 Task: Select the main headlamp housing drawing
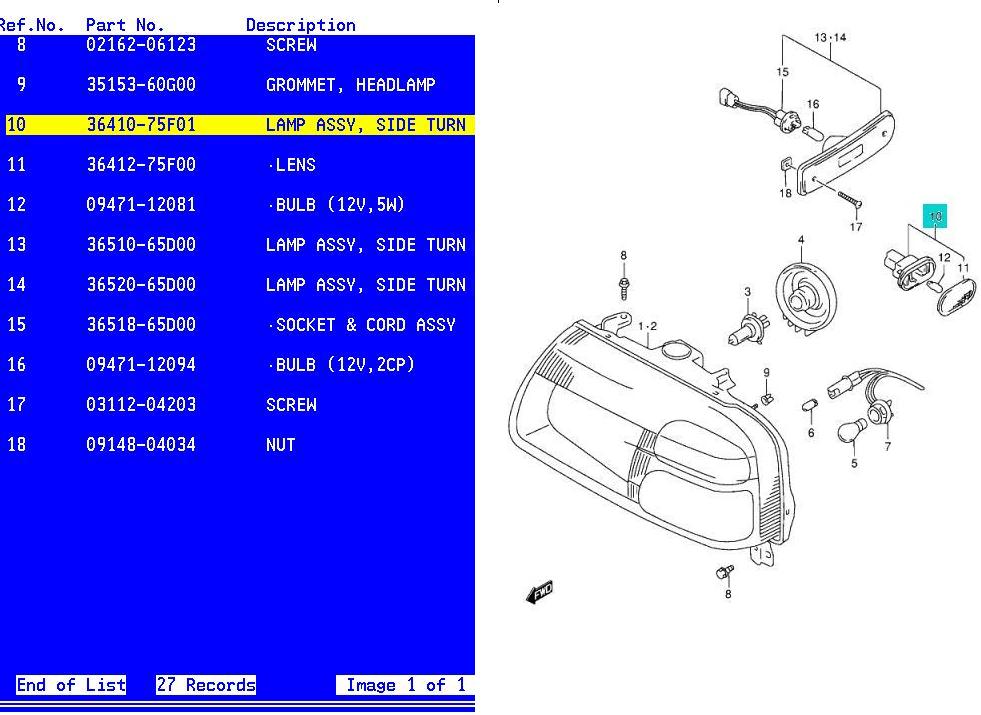650,440
